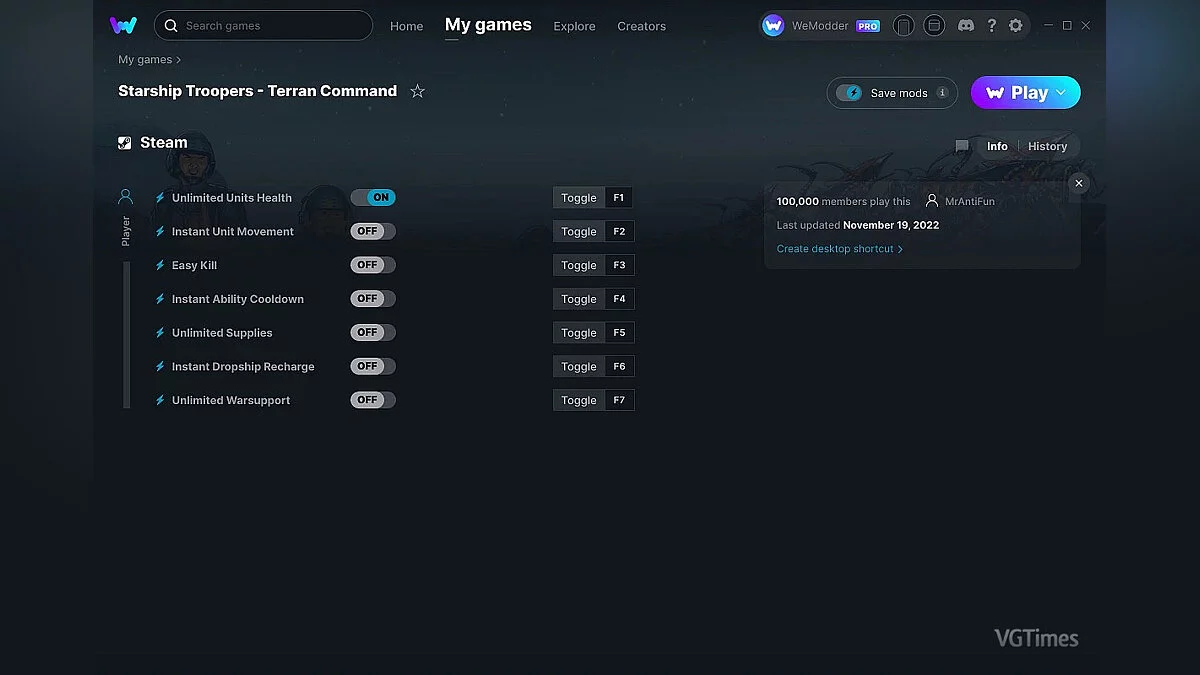
Task: Close the info panel
Action: pyautogui.click(x=1078, y=184)
